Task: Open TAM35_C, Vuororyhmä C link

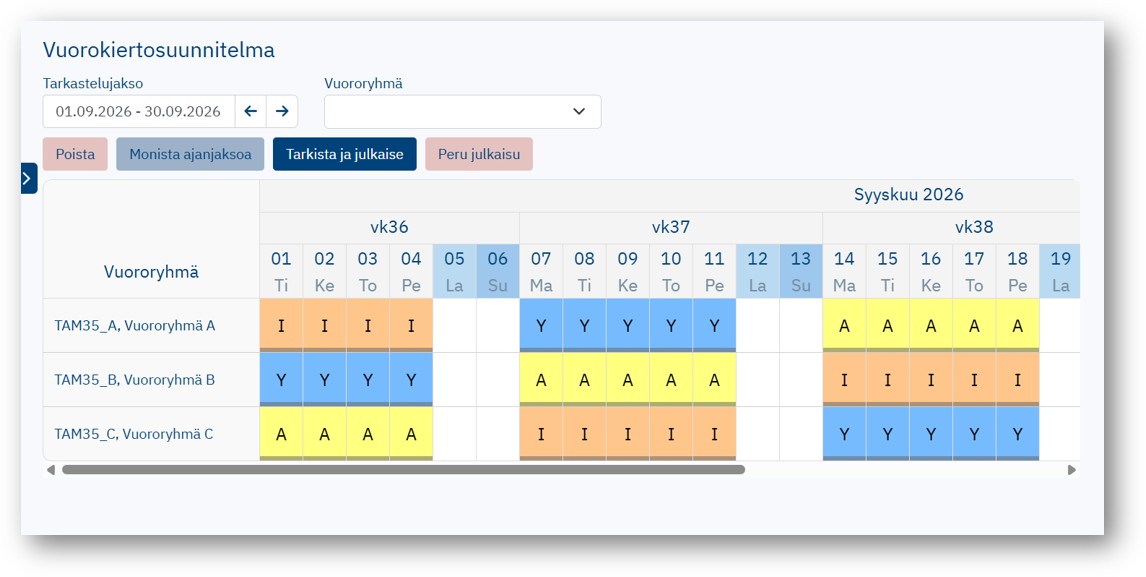Action: (x=134, y=434)
